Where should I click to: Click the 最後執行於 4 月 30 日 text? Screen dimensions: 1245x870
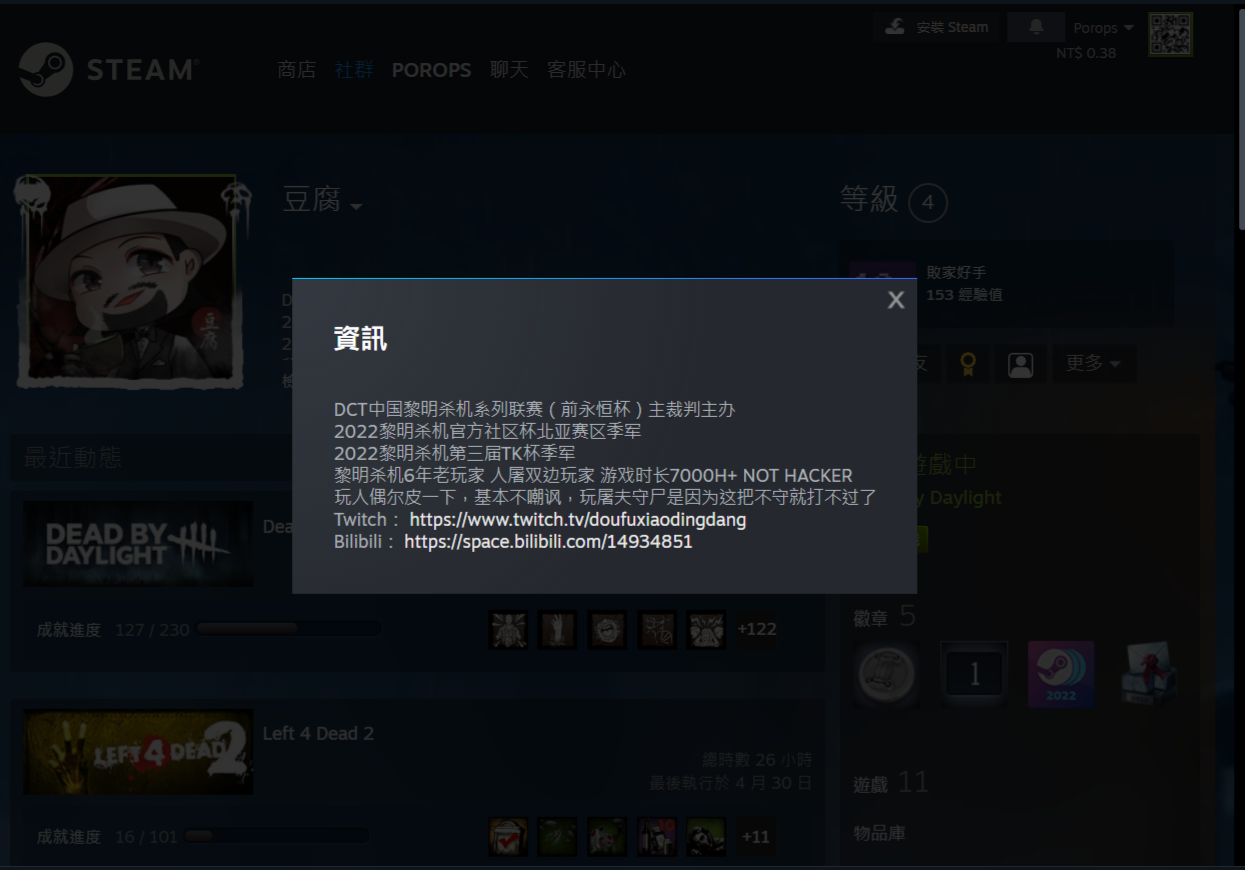click(730, 782)
